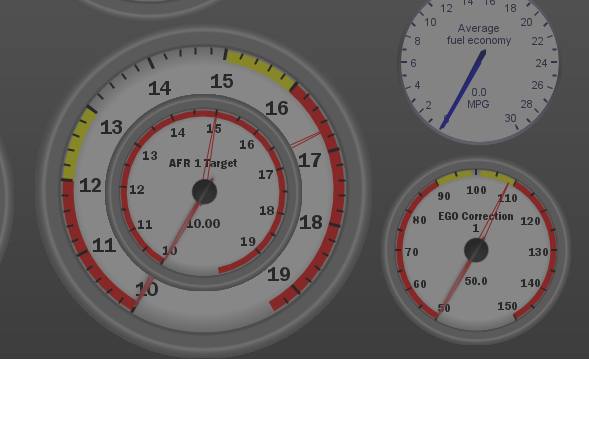The image size is (589, 436).
Task: Click the 30 mark on fuel economy gauge
Action: point(510,118)
